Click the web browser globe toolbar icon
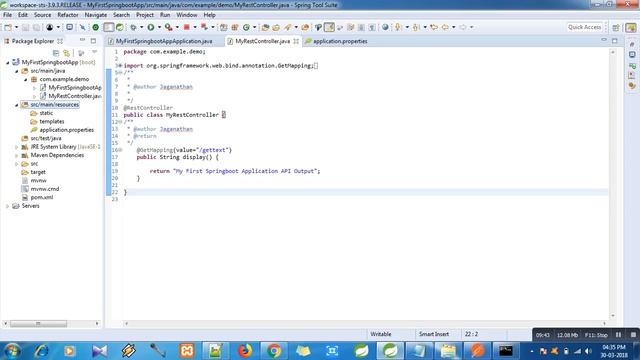This screenshot has width=640, height=360. [385, 27]
